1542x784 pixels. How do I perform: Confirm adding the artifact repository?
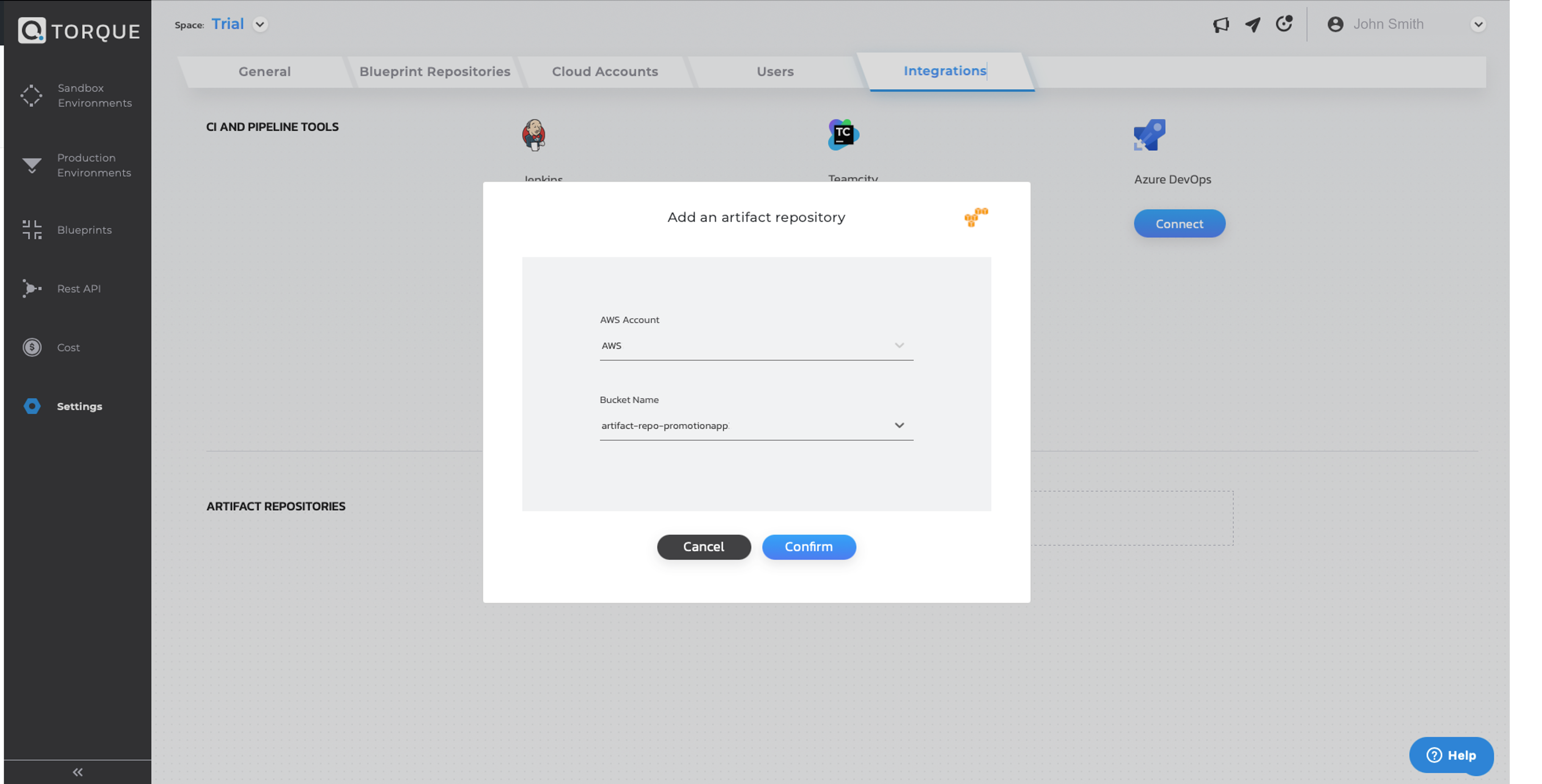point(808,547)
